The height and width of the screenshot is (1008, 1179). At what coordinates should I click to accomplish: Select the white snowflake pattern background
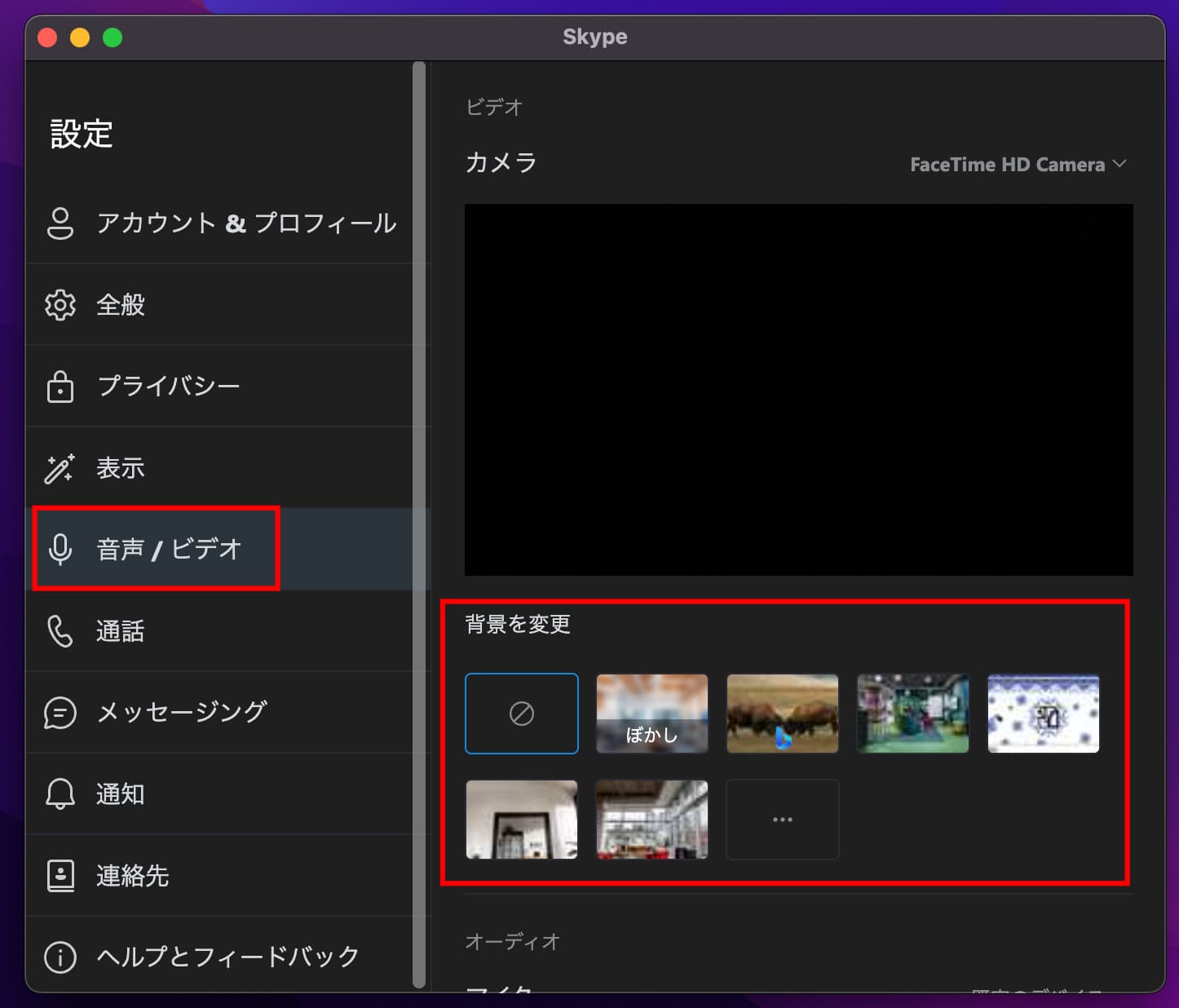pos(1044,714)
